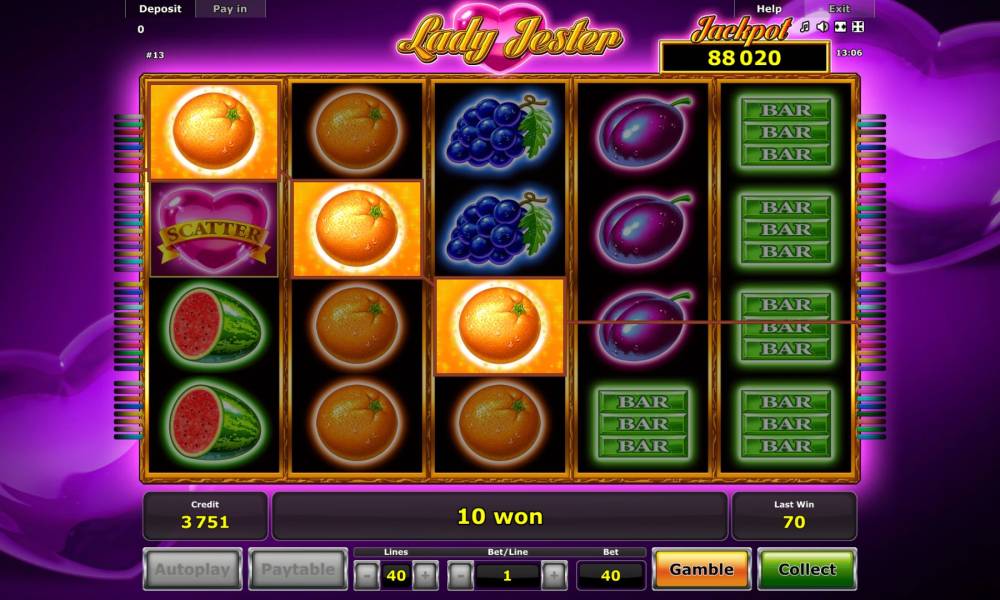Click the Gamble button

click(702, 569)
